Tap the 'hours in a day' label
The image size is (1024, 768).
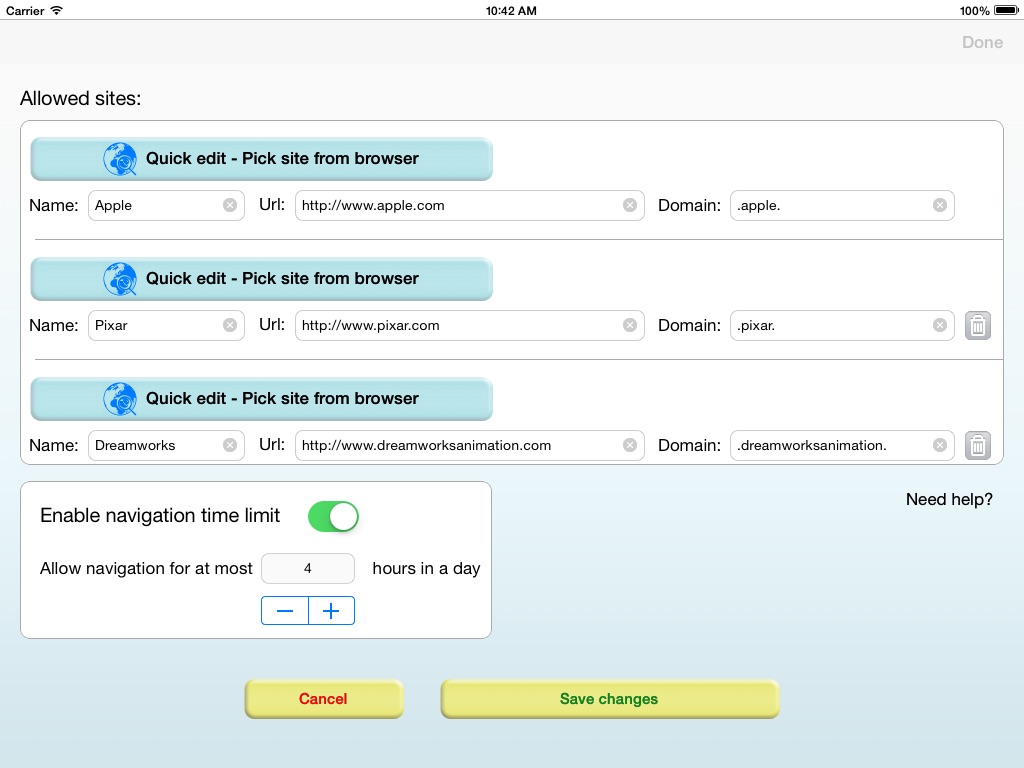(x=426, y=568)
